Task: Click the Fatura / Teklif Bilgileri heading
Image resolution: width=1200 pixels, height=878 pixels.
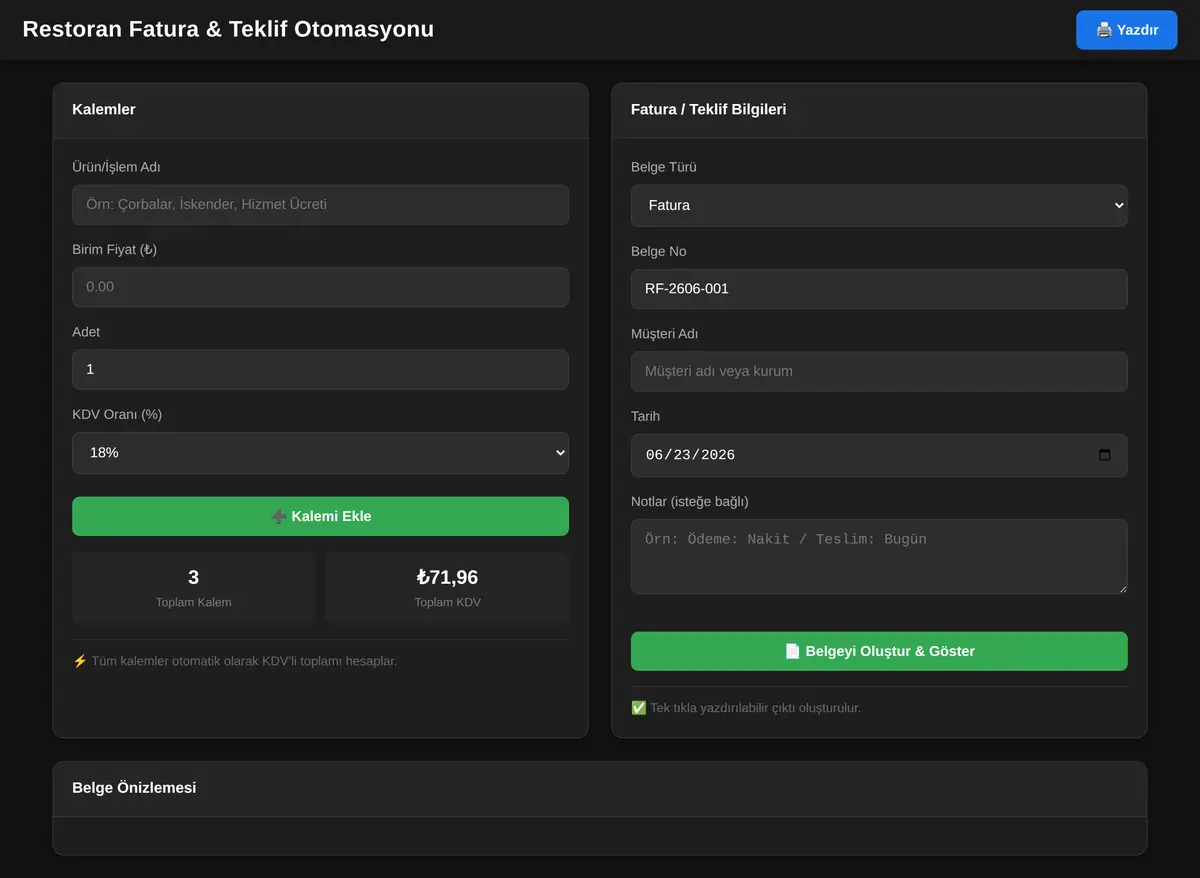Action: [x=708, y=109]
